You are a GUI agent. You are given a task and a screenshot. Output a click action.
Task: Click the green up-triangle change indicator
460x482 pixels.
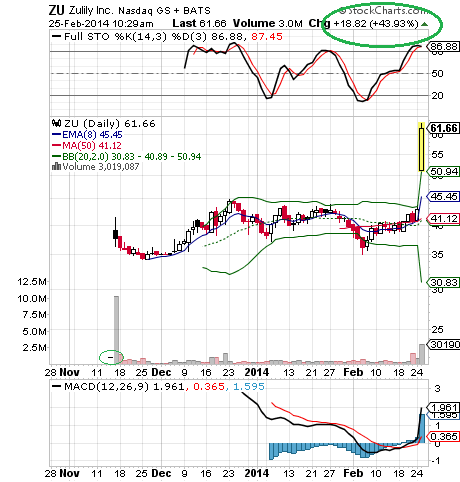(424, 24)
